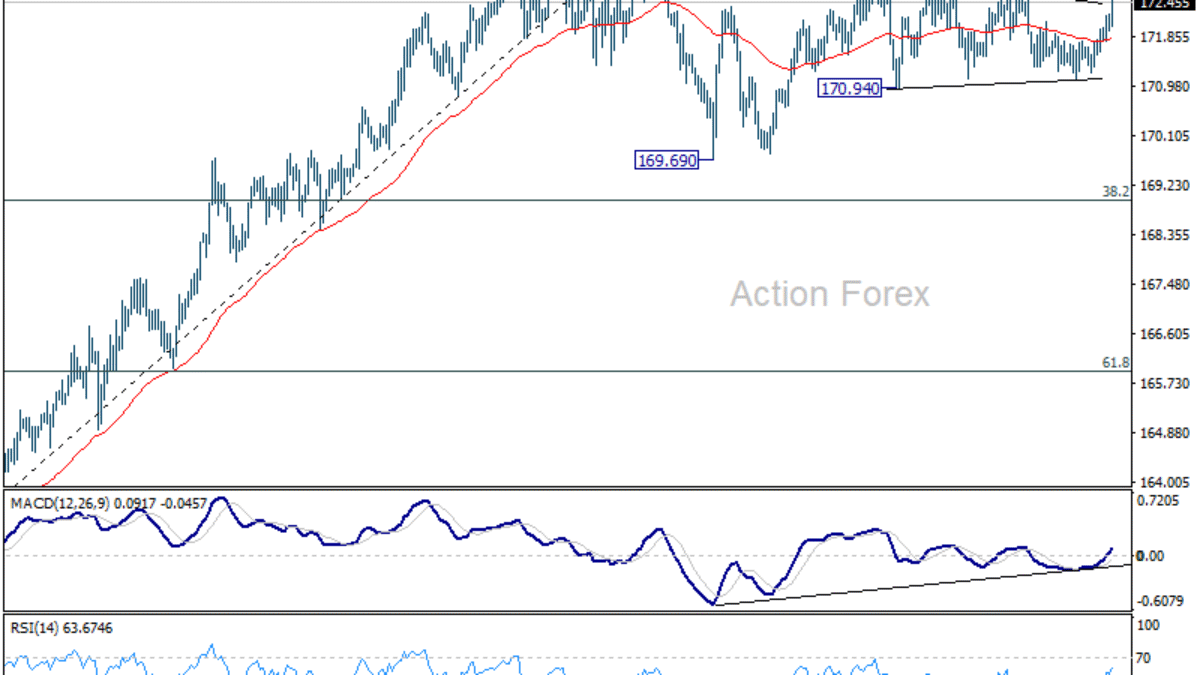The height and width of the screenshot is (675, 1200).
Task: Click 164.880 on the price axis
Action: click(x=1164, y=433)
